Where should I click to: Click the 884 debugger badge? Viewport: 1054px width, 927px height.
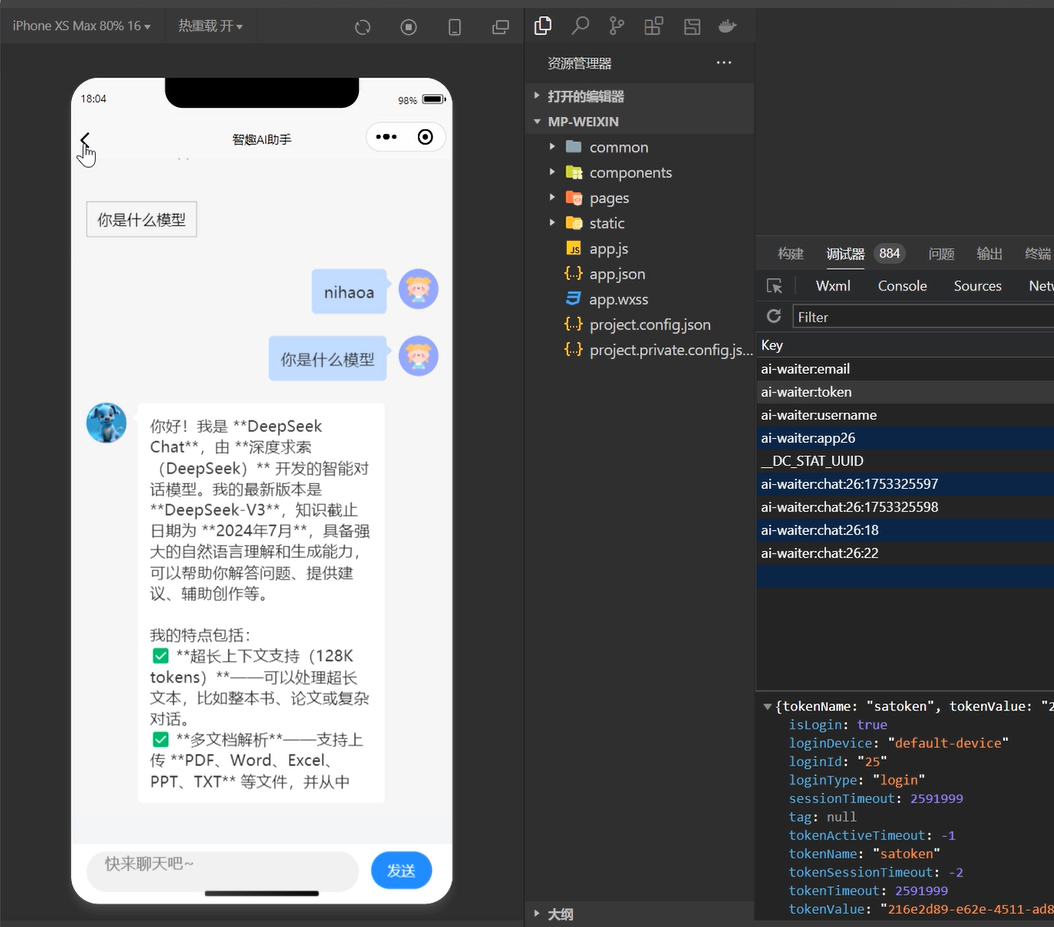coord(889,253)
